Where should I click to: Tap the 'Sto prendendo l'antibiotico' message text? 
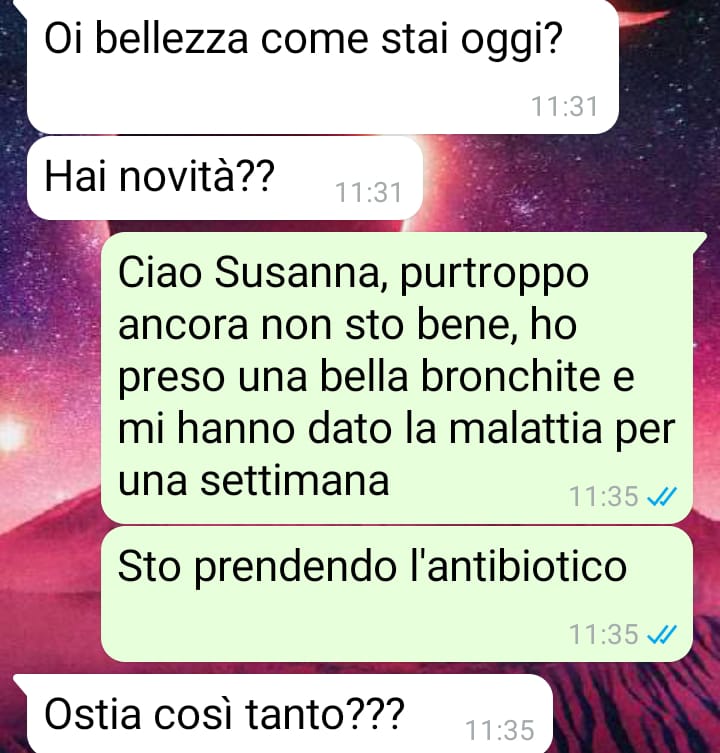pyautogui.click(x=372, y=567)
